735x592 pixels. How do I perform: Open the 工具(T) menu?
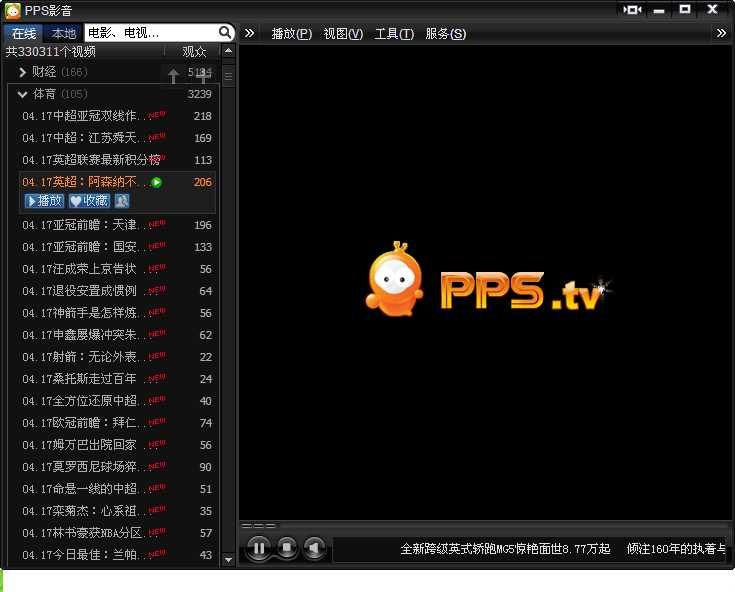[x=394, y=34]
